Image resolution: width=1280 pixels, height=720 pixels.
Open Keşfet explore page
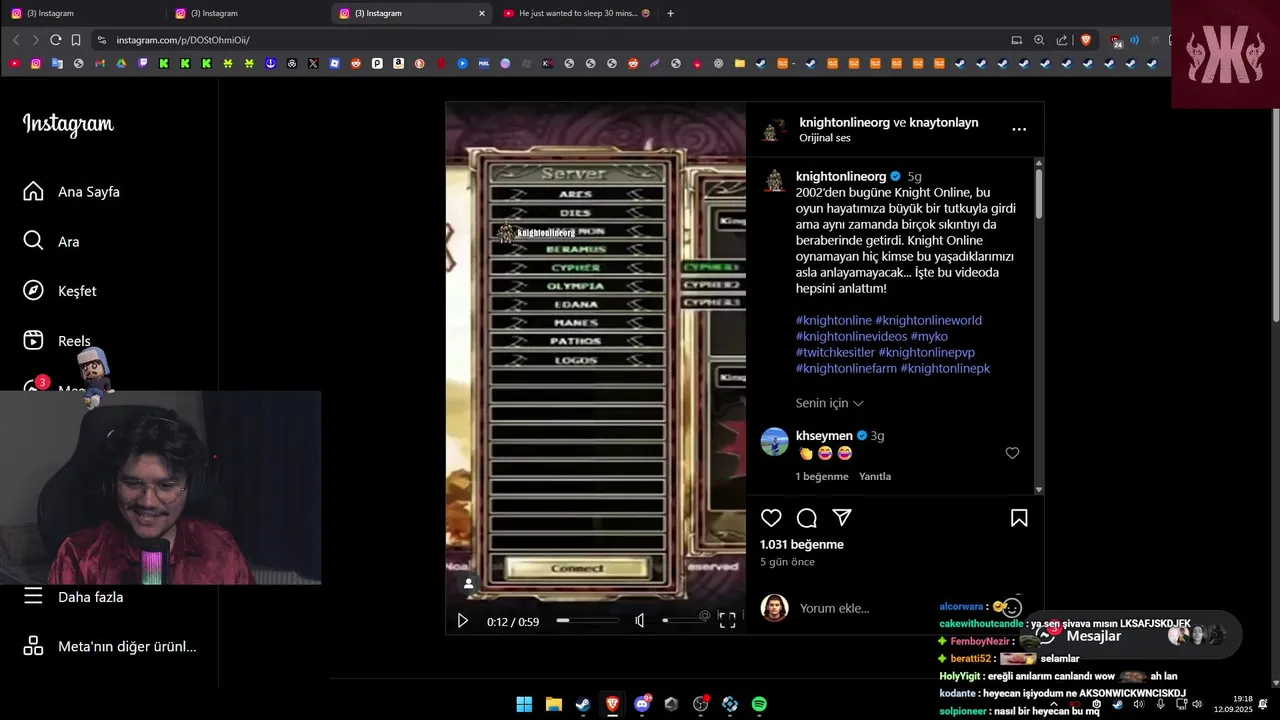(x=60, y=291)
